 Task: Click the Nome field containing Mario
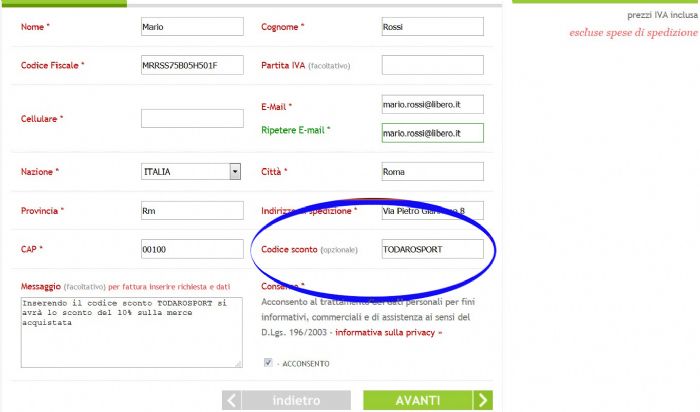[x=191, y=27]
